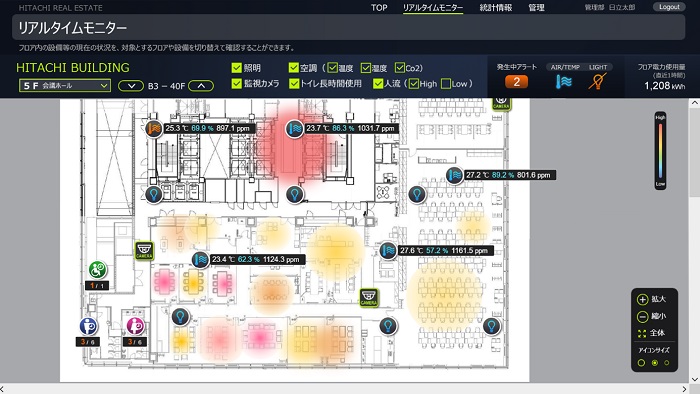Open the 5F 会議ホール floor dropdown
The width and height of the screenshot is (700, 394).
(x=65, y=86)
